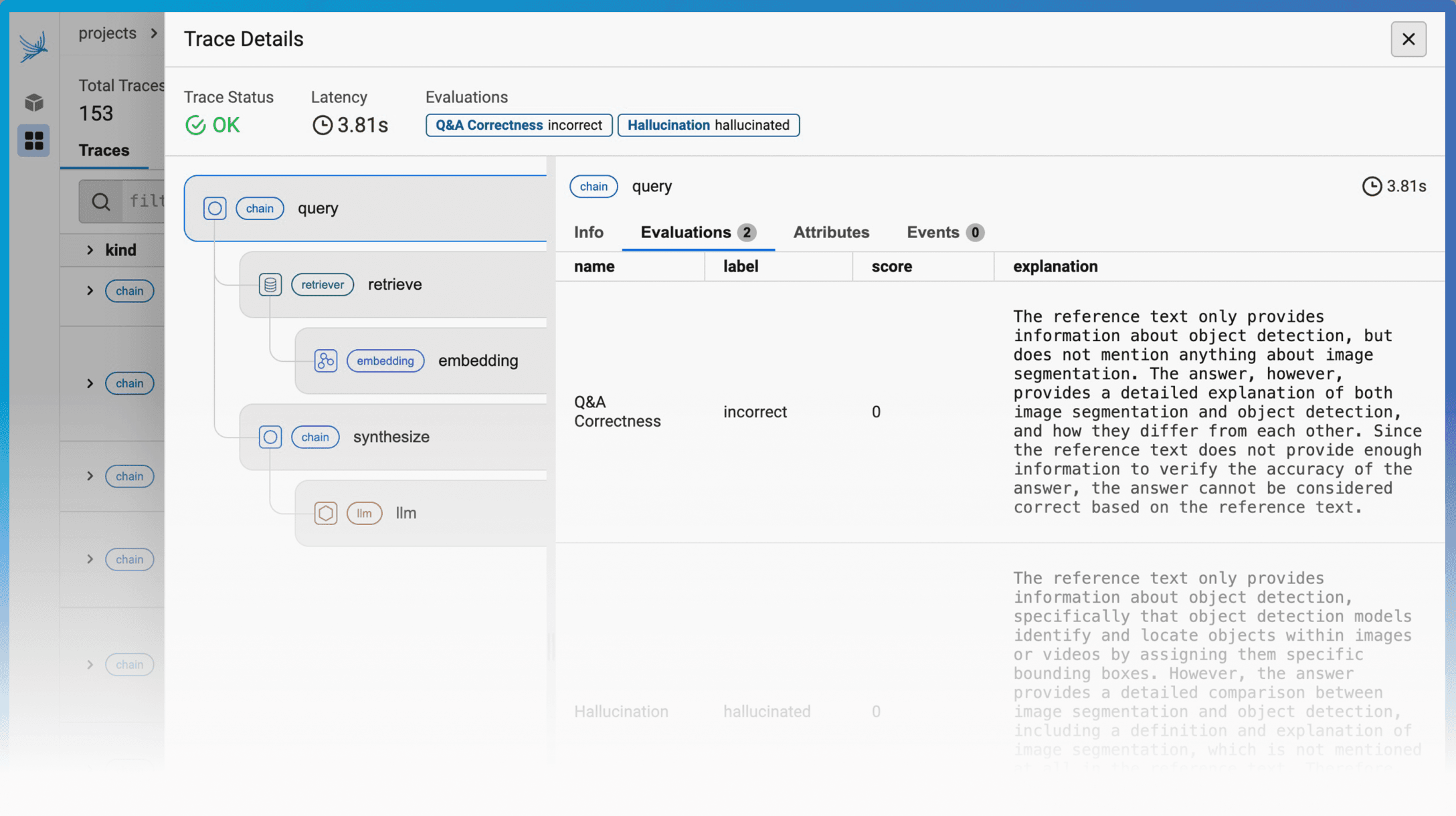Expand the fifth chain trace row
1456x816 pixels.
click(x=90, y=665)
